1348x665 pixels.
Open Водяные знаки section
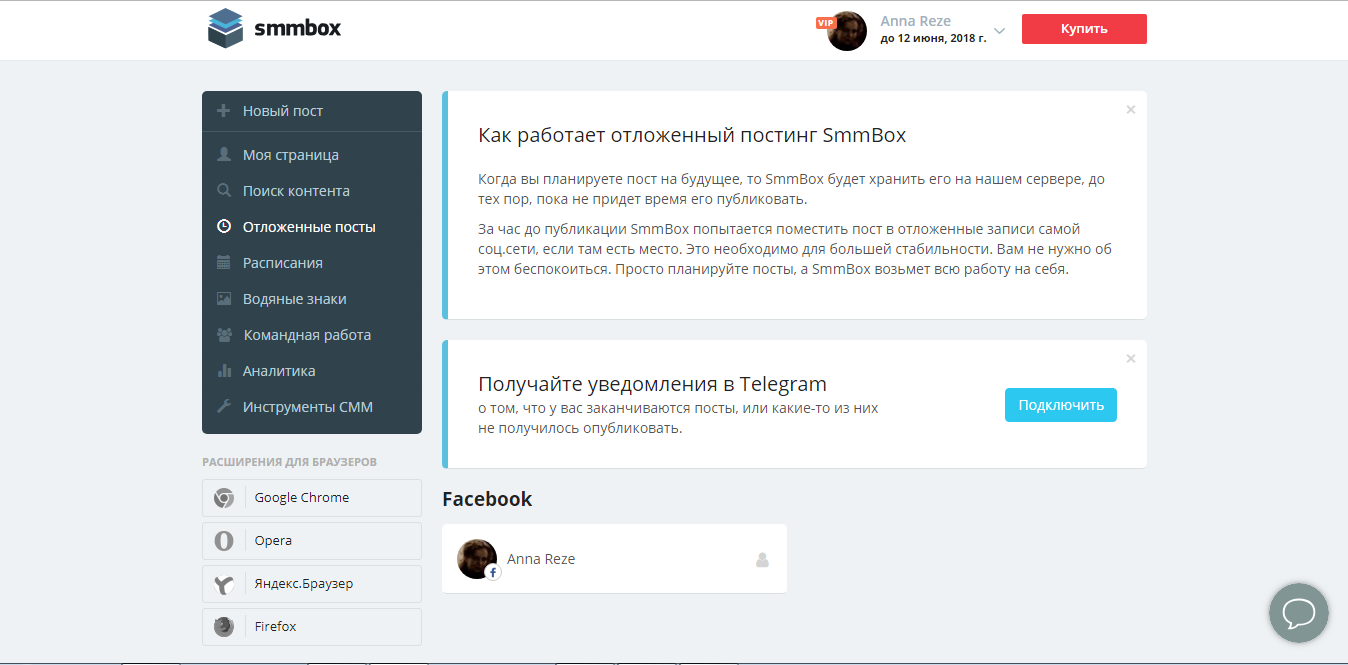tap(312, 299)
